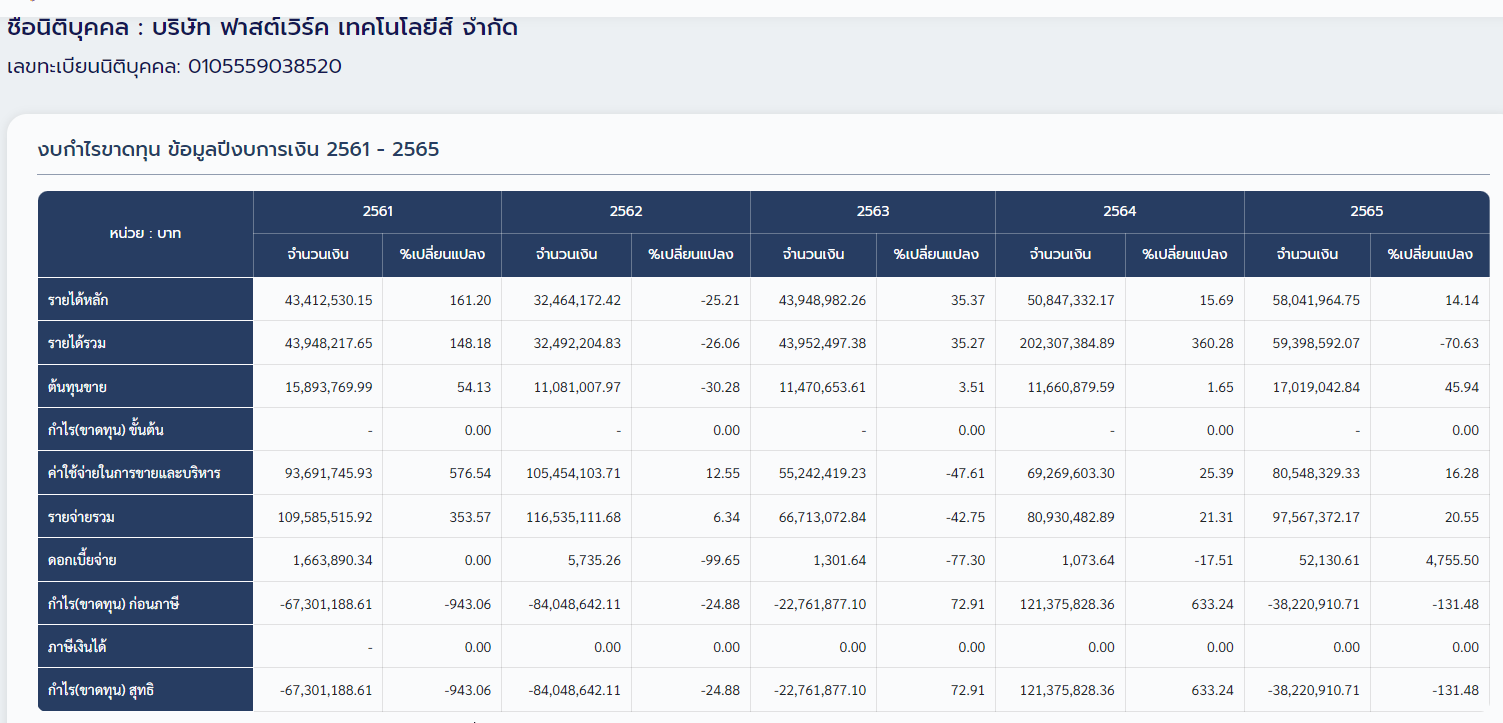The width and height of the screenshot is (1503, 723).
Task: Click the %เปลี่ยนแปลง subheader under 2564
Action: coord(1185,255)
